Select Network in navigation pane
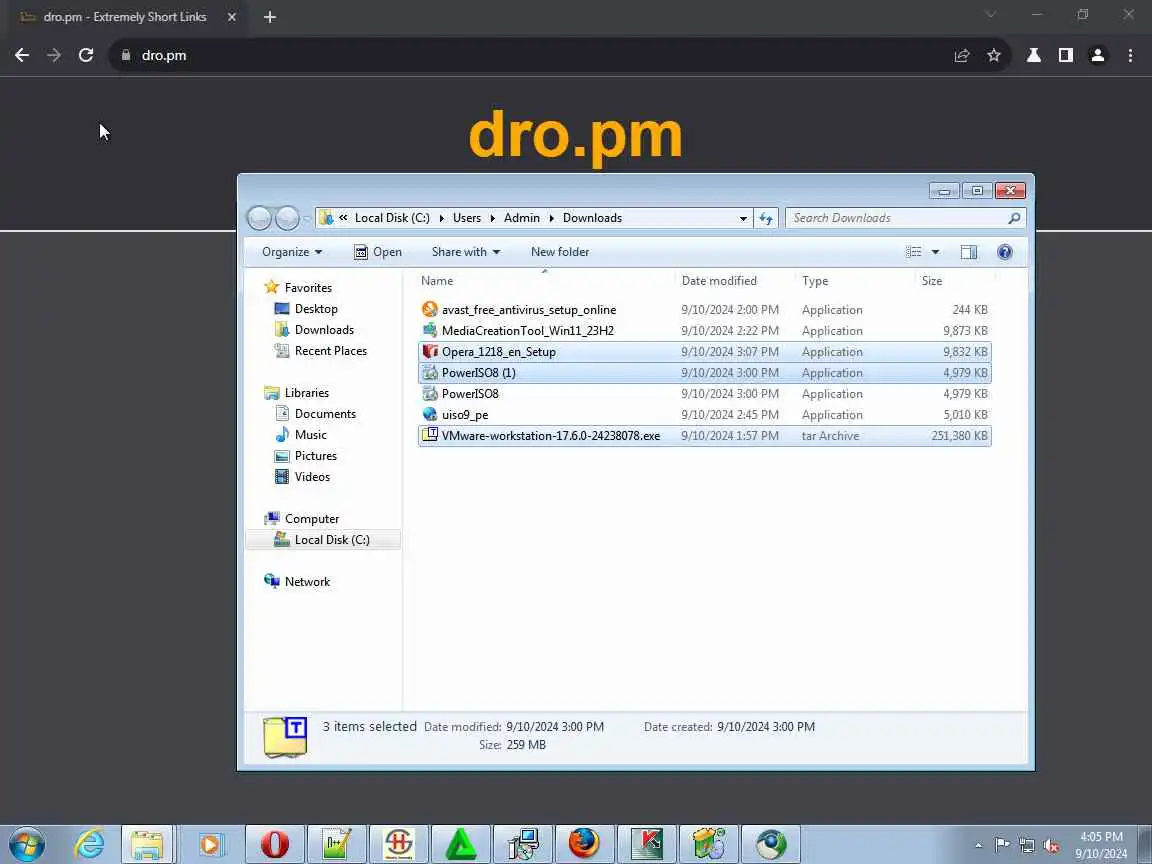This screenshot has height=864, width=1152. [307, 581]
